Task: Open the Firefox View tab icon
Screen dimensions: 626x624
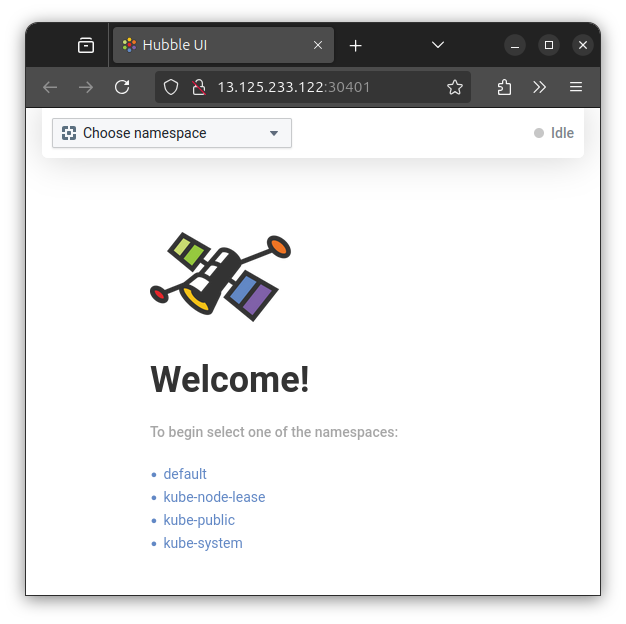Action: pyautogui.click(x=86, y=45)
